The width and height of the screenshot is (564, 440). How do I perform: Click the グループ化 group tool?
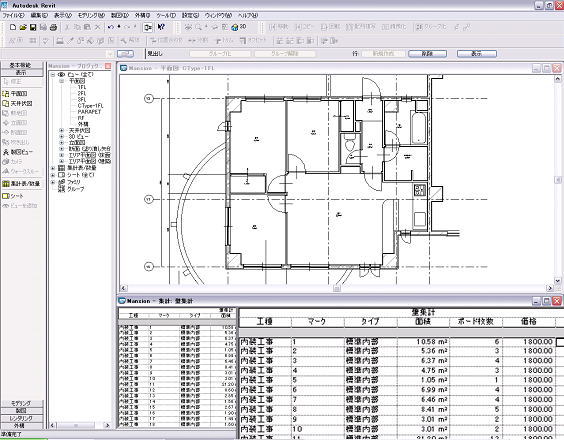pos(431,27)
